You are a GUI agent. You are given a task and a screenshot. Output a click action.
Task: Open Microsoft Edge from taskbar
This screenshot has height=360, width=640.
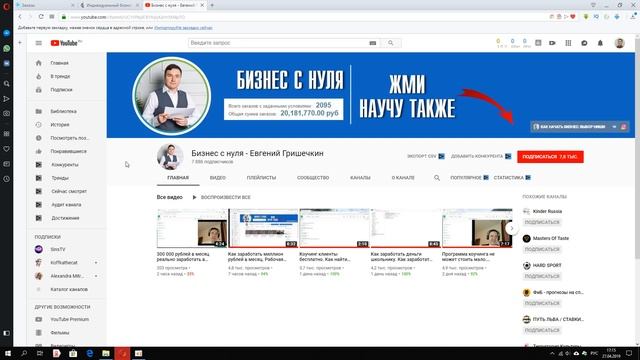point(90,353)
